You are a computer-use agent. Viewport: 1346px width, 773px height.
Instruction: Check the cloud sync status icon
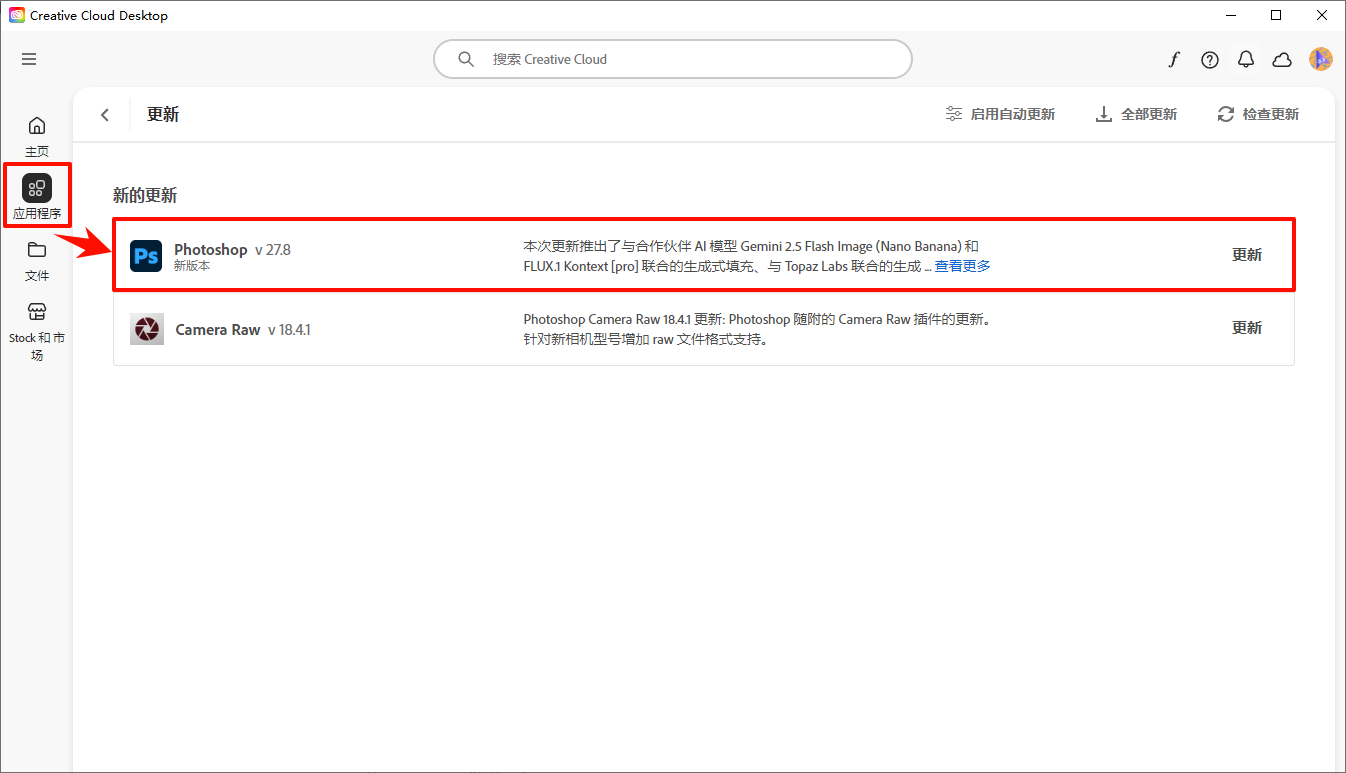point(1282,60)
